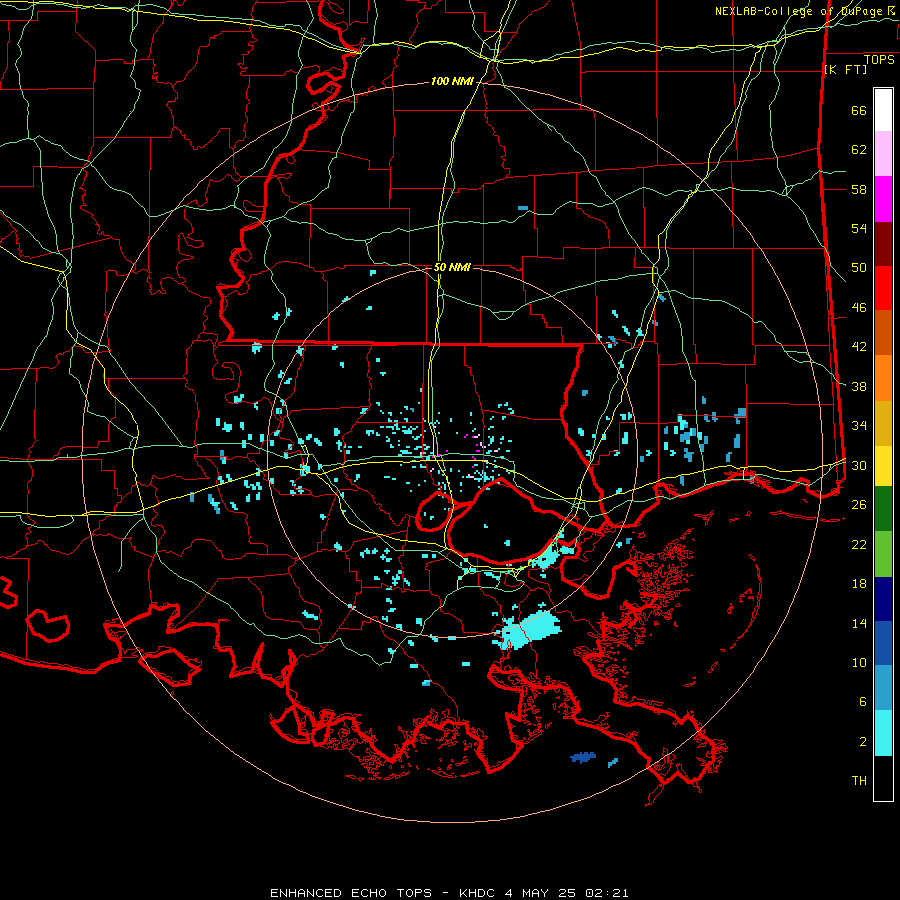Click the '30' legend value
900x900 pixels.
859,465
